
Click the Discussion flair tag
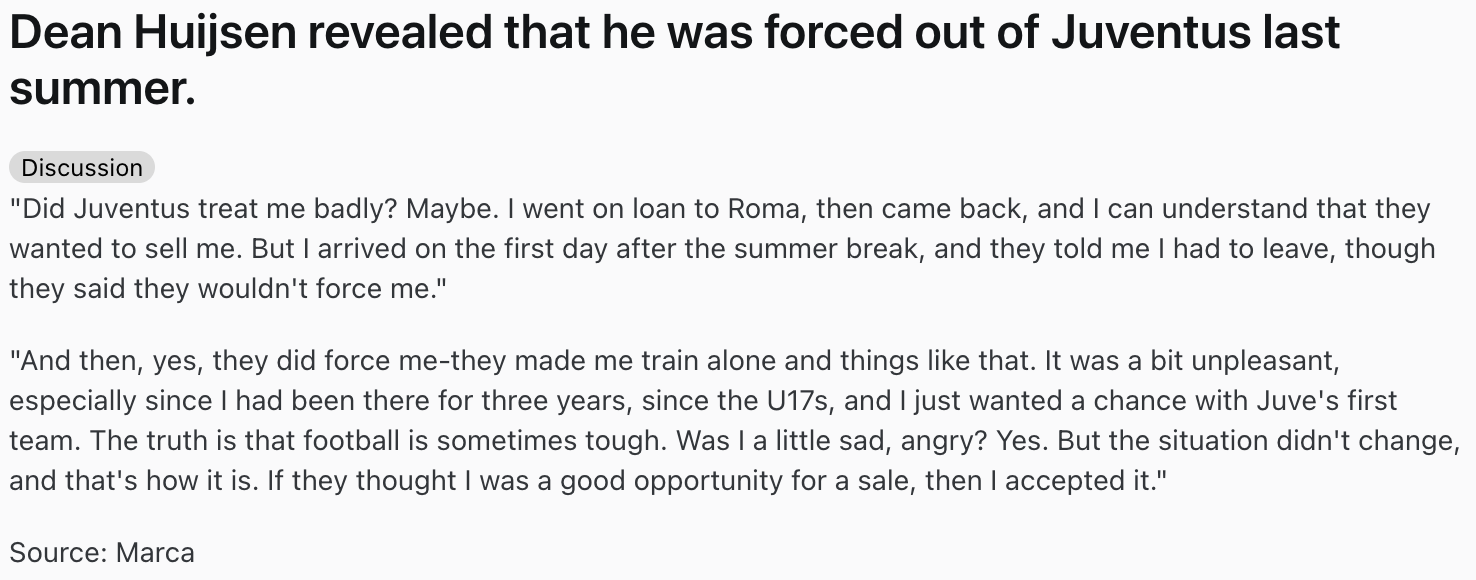pyautogui.click(x=82, y=167)
